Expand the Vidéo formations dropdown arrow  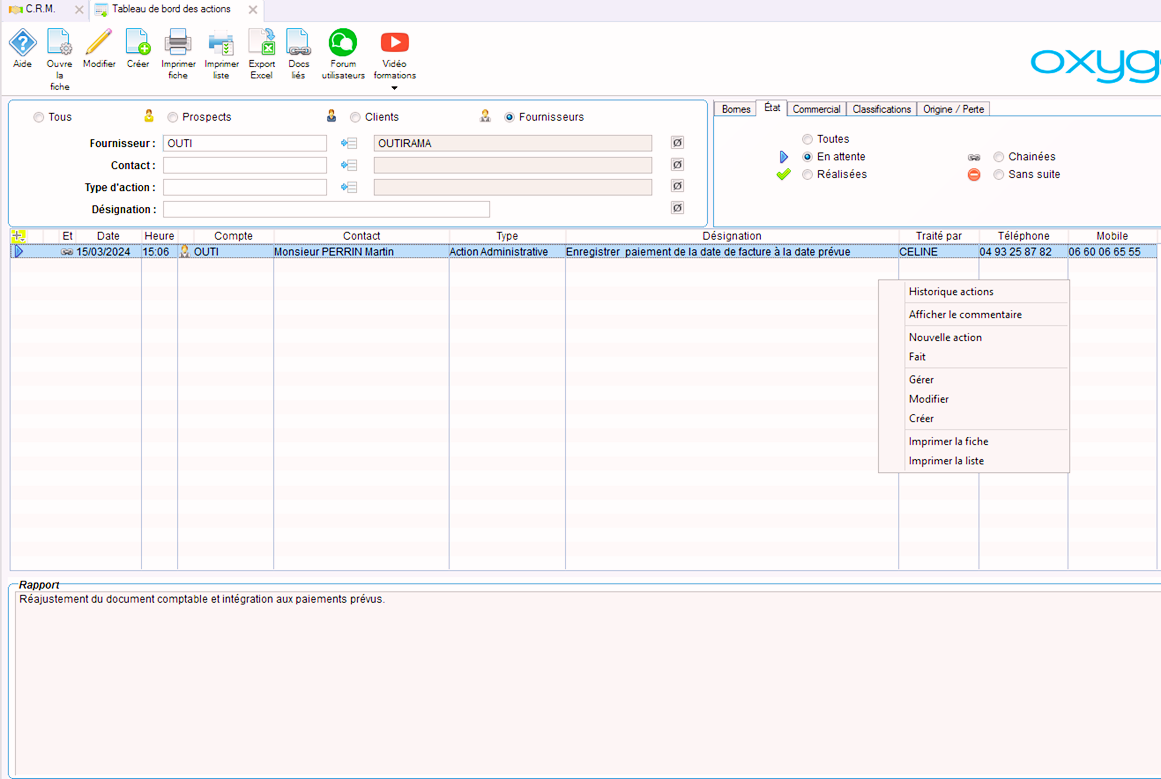pyautogui.click(x=395, y=88)
